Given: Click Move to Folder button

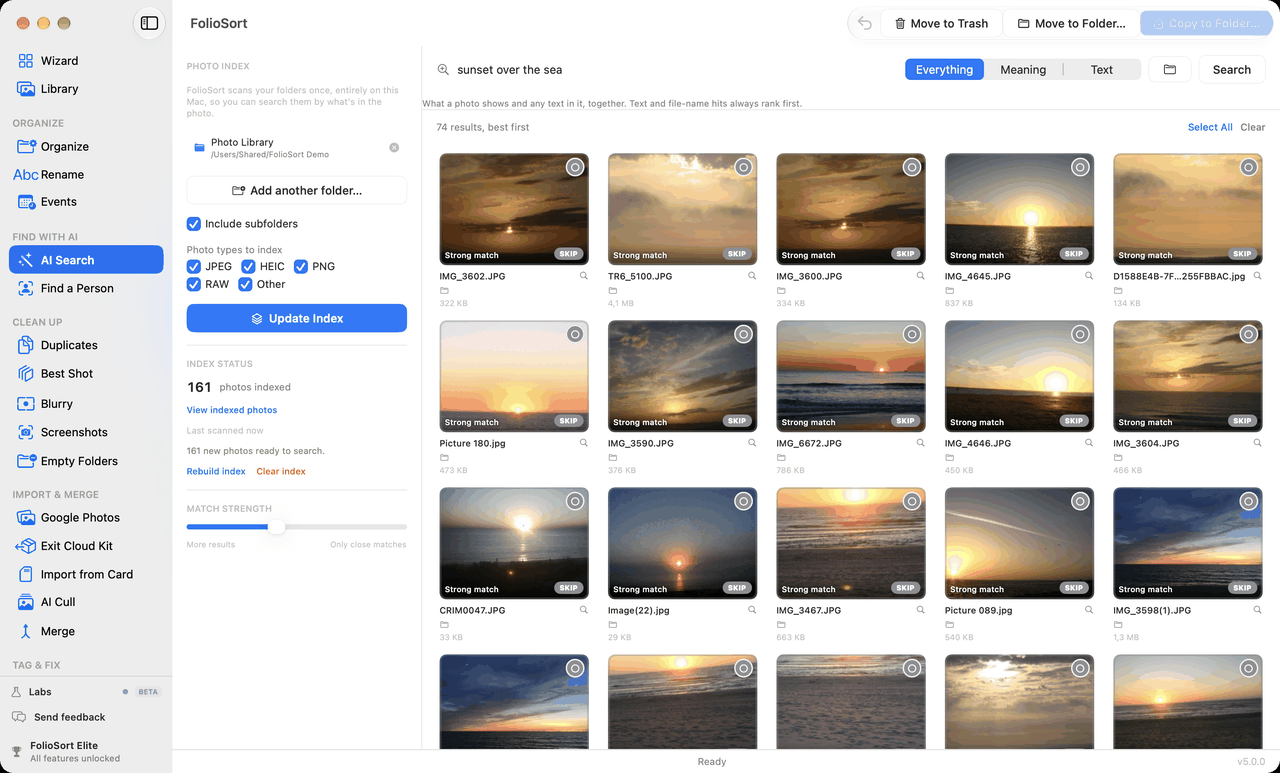Looking at the screenshot, I should pos(1071,23).
